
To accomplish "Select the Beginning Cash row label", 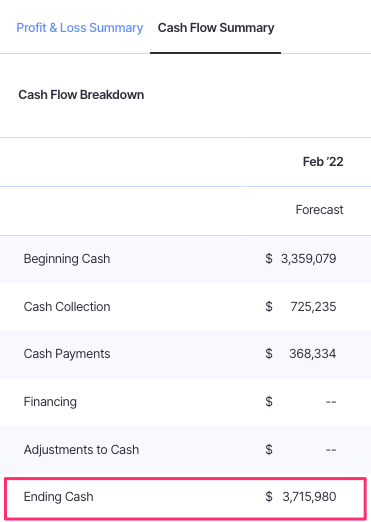I will click(67, 259).
